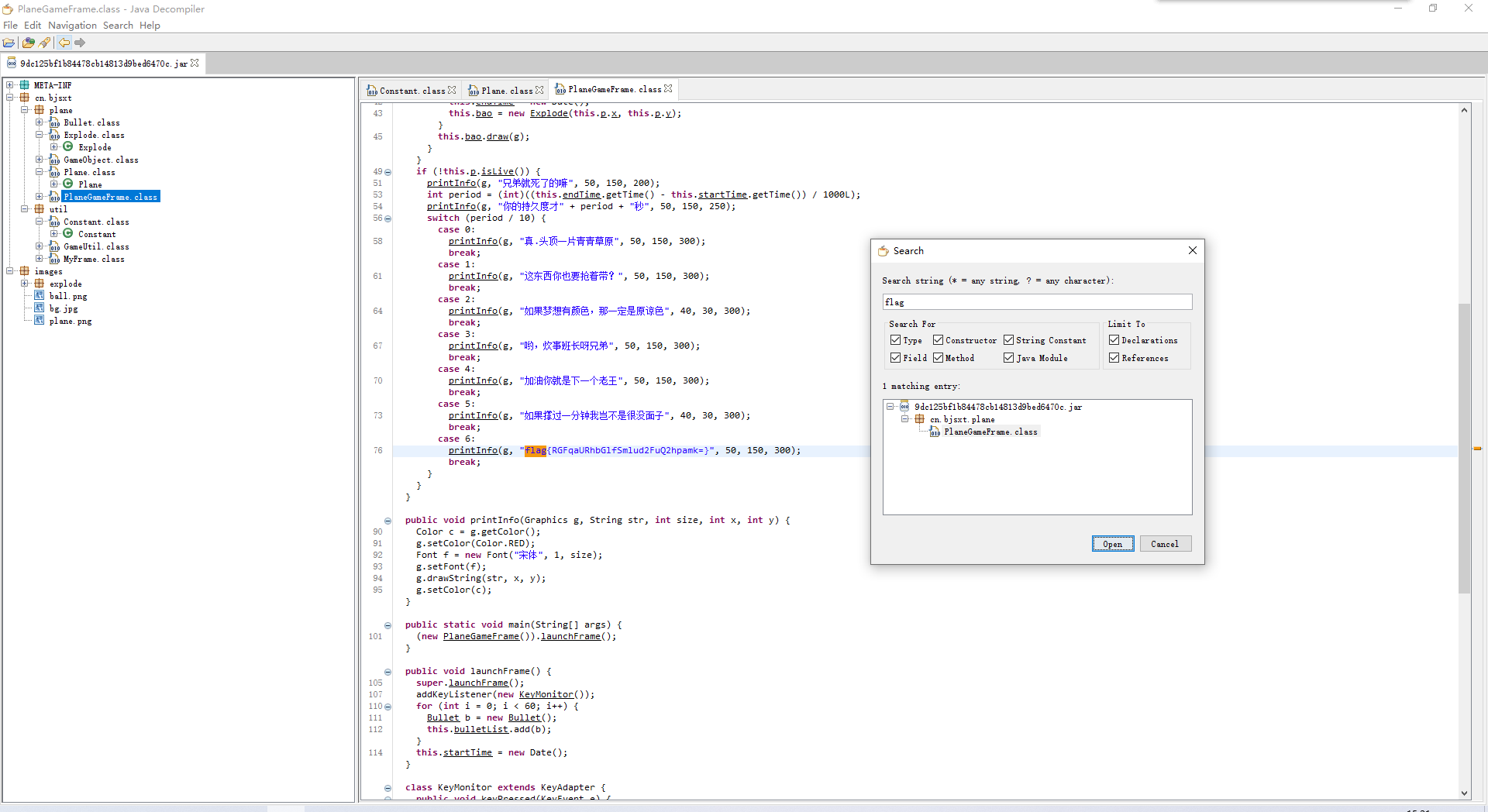Click the jar icon in search results
Screen dimensions: 1488x812
tap(904, 407)
